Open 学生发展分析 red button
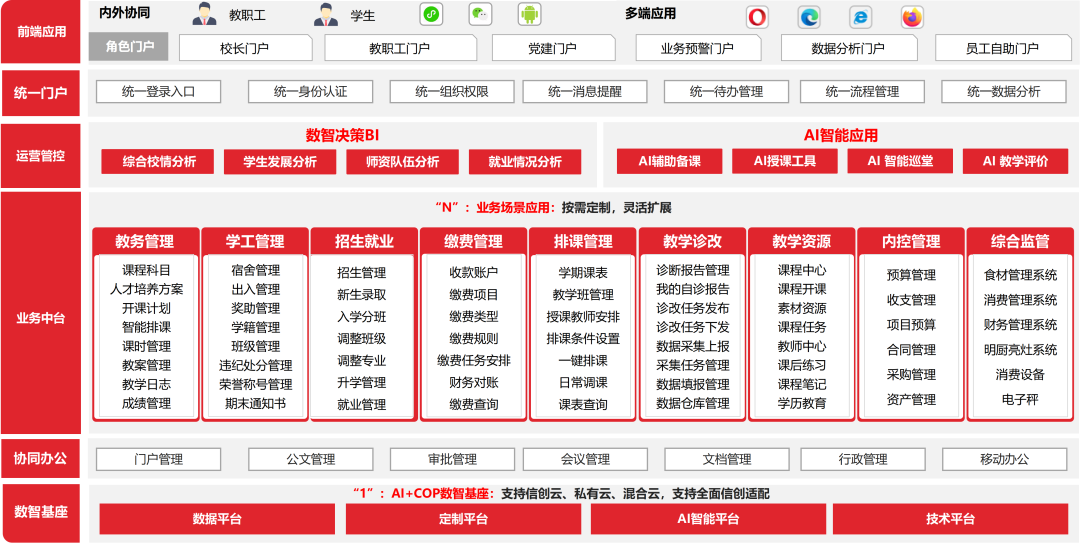The width and height of the screenshot is (1080, 544). pyautogui.click(x=280, y=162)
